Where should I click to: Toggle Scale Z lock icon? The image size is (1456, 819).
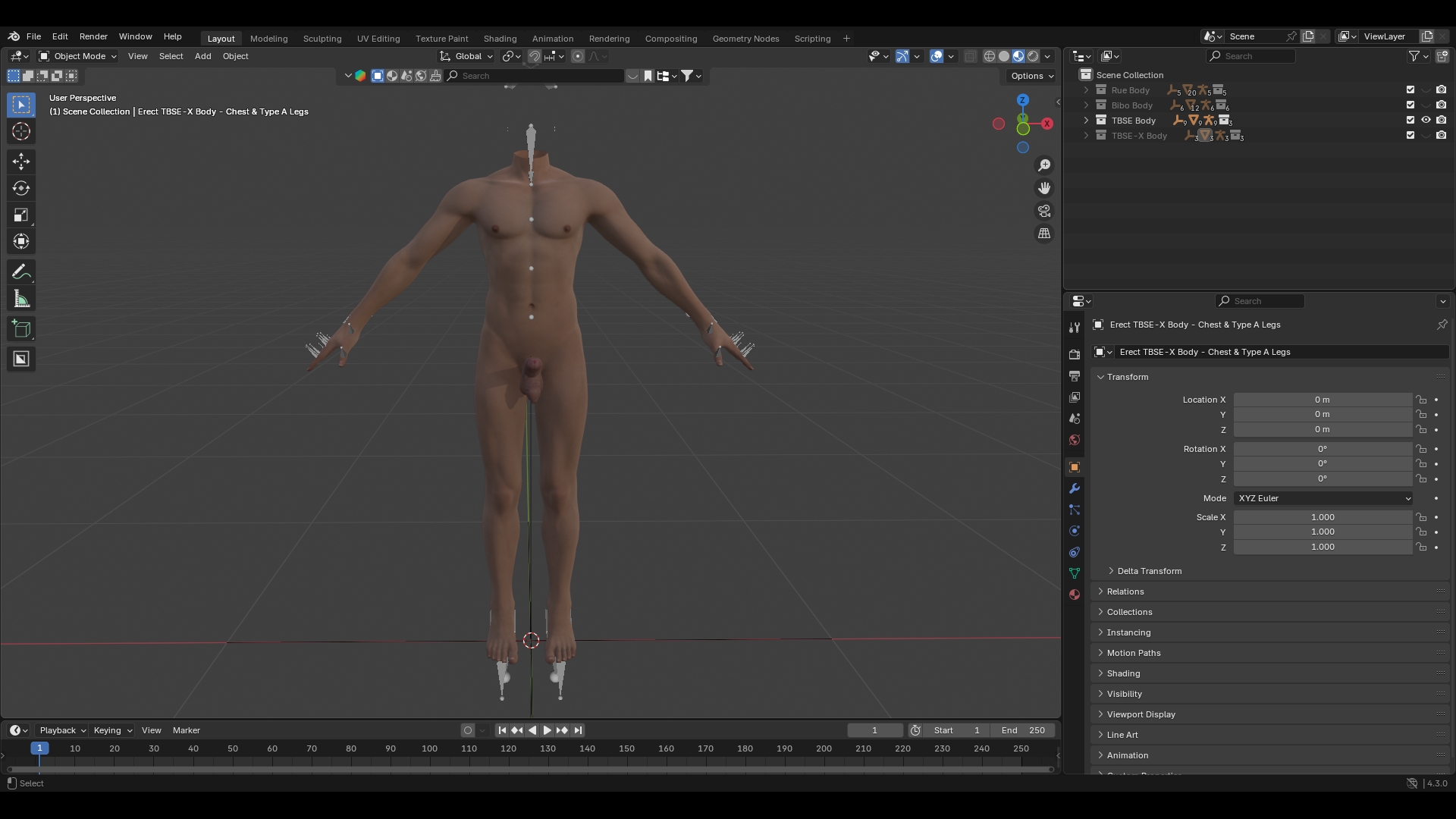(1421, 547)
